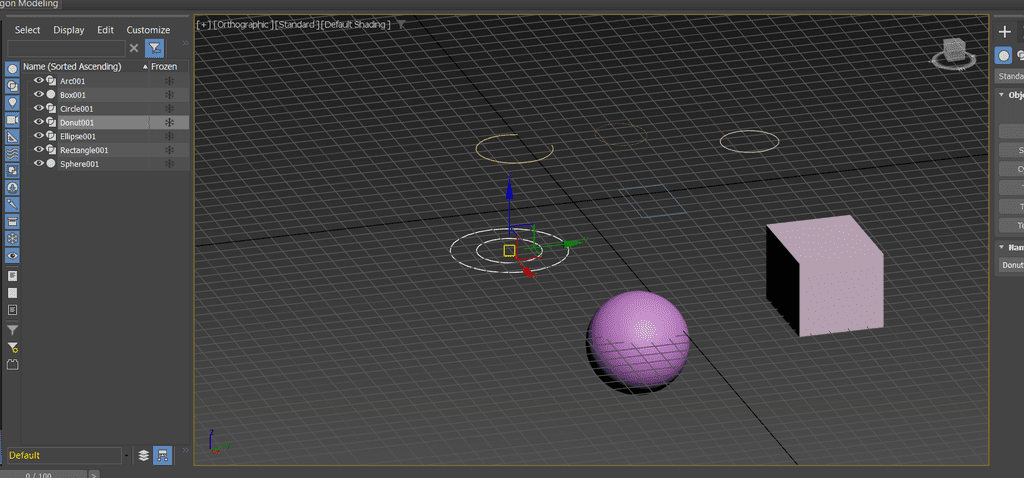
Task: Click the Scene Explorer search field
Action: (66, 48)
